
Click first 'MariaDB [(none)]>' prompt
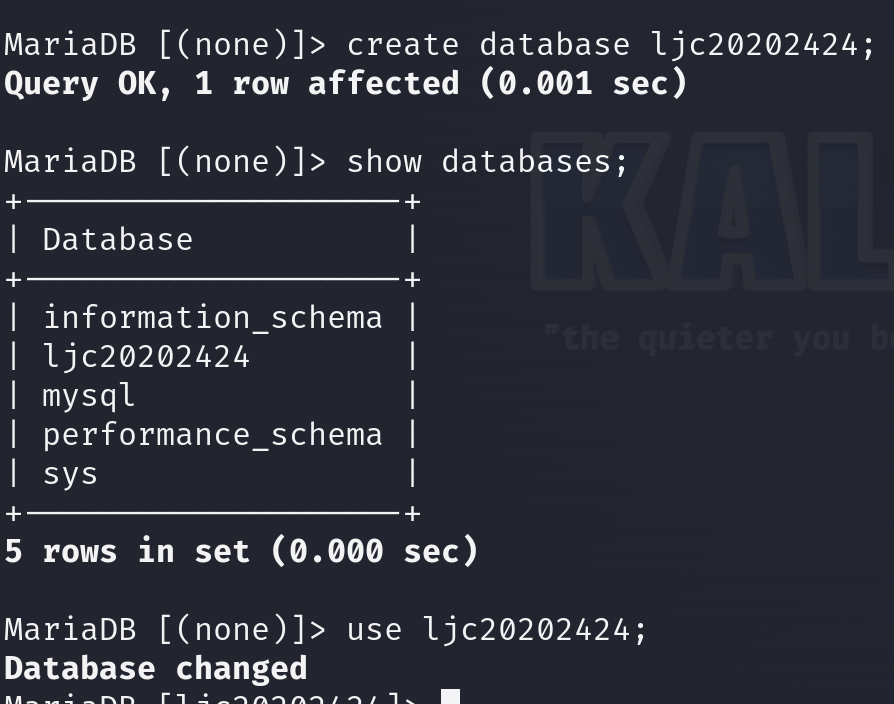coord(165,45)
